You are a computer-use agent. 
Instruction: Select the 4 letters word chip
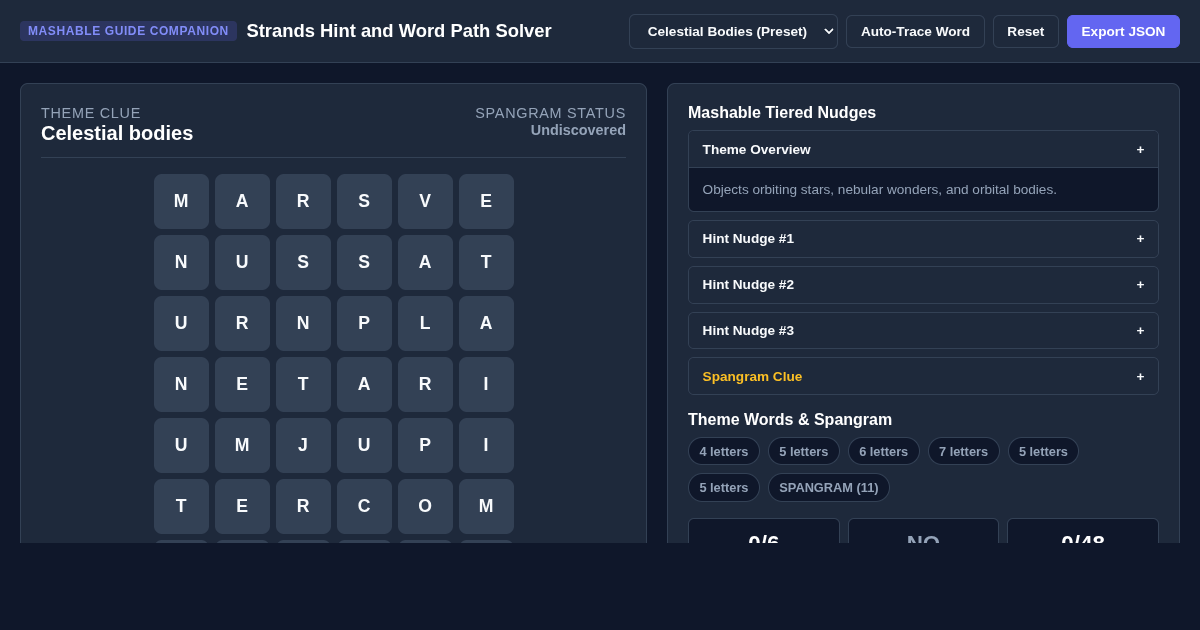point(724,451)
